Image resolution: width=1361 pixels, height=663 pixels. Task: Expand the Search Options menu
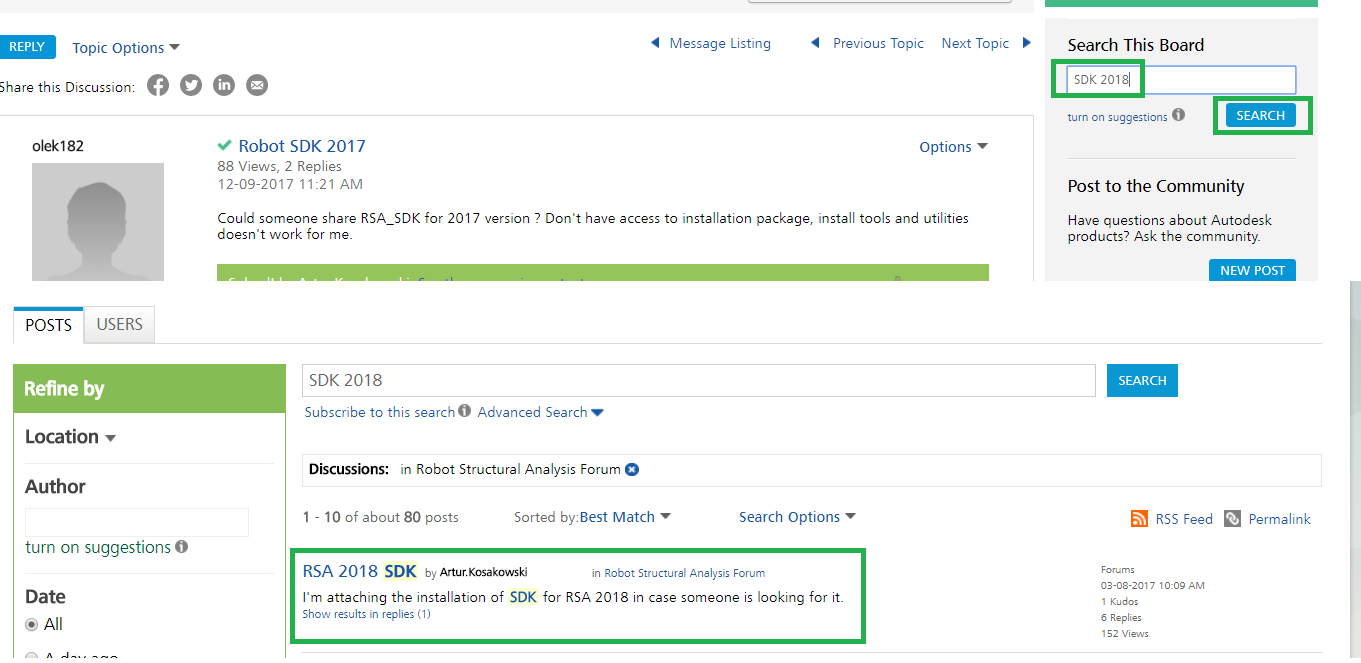tap(797, 517)
